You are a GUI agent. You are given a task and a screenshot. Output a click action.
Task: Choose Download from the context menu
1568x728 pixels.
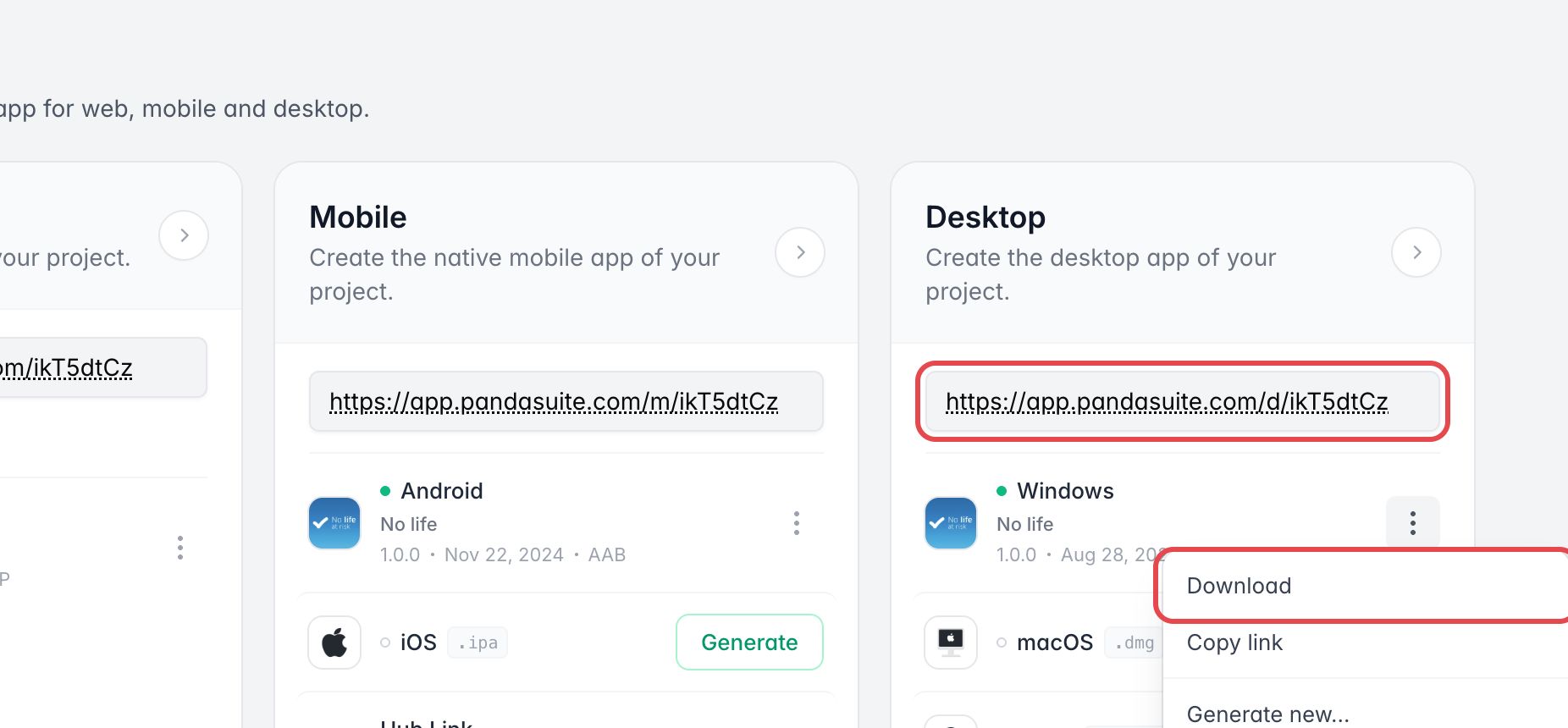click(x=1365, y=586)
